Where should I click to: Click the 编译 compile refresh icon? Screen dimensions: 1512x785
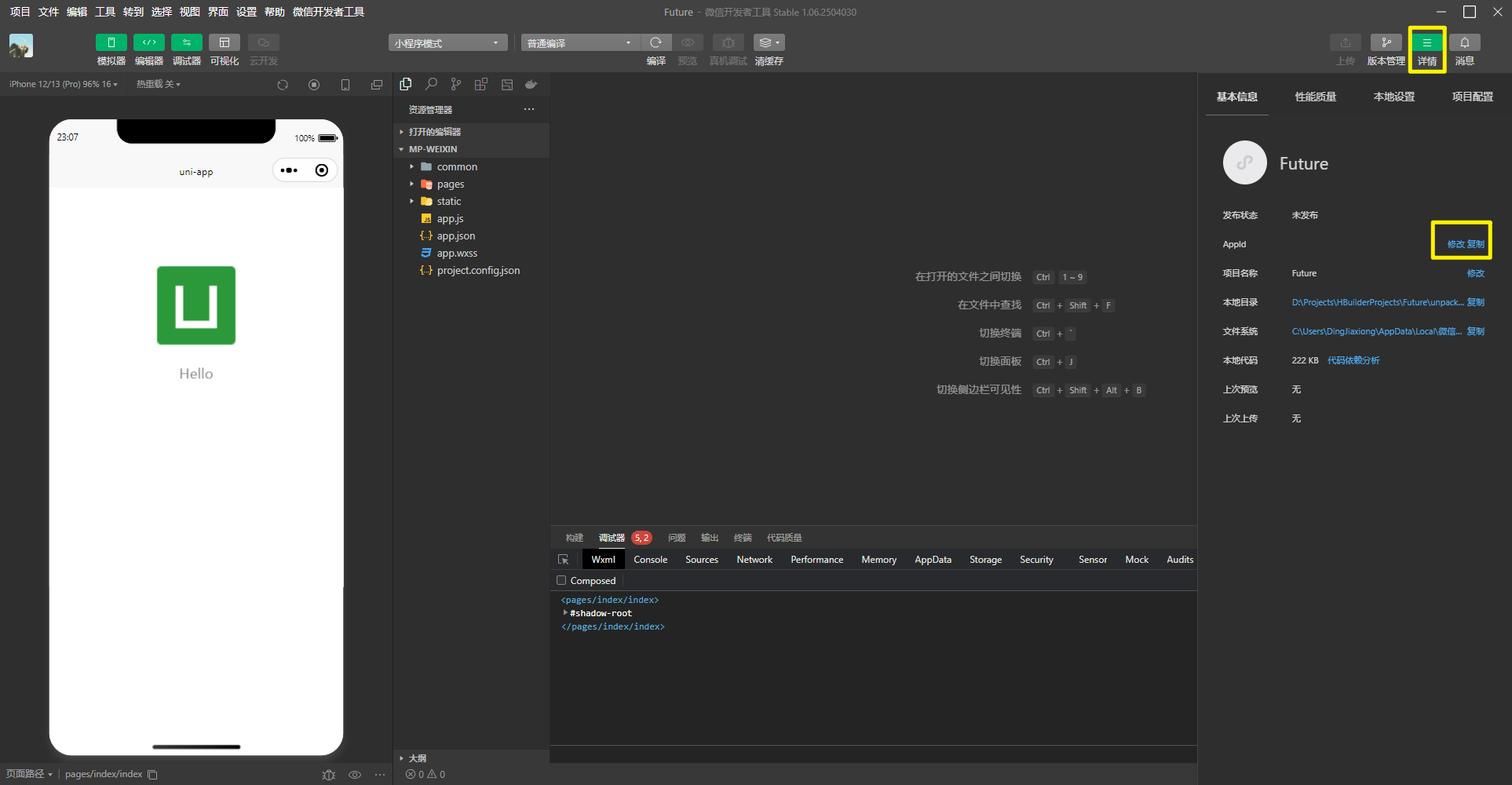point(656,42)
